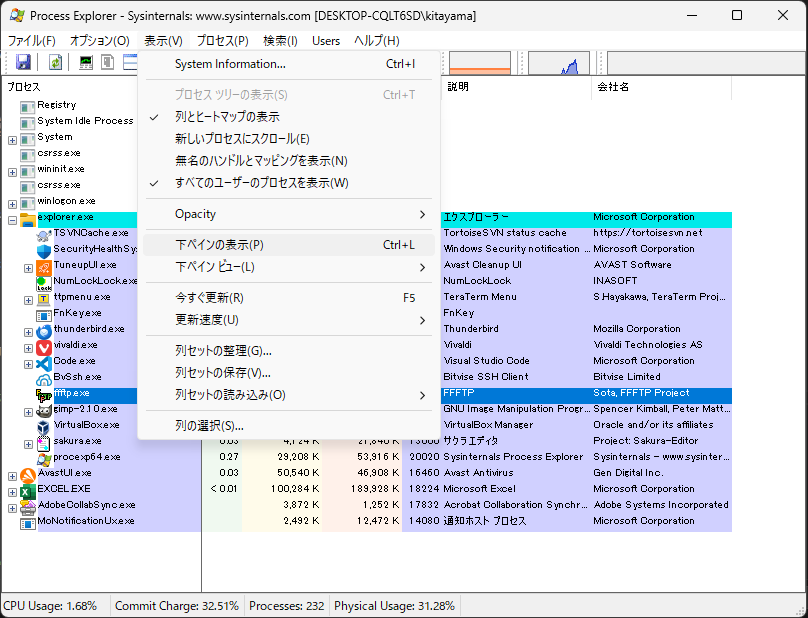The width and height of the screenshot is (808, 618).
Task: Click the Process Explorer title bar icon
Action: [17, 15]
